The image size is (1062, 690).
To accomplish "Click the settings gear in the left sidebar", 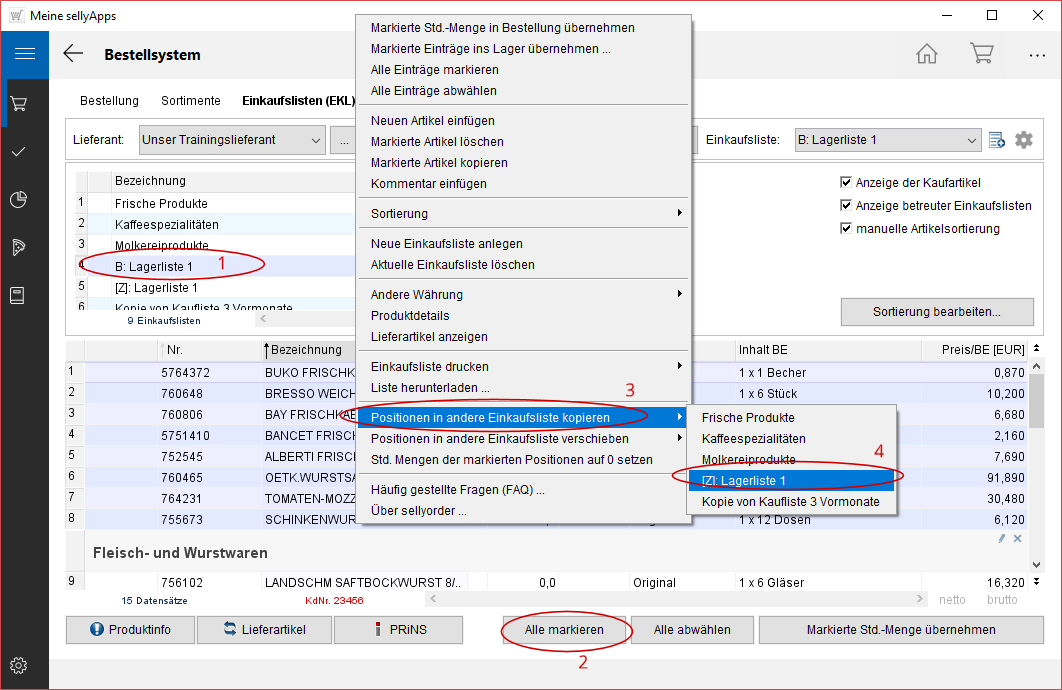I will [x=18, y=665].
